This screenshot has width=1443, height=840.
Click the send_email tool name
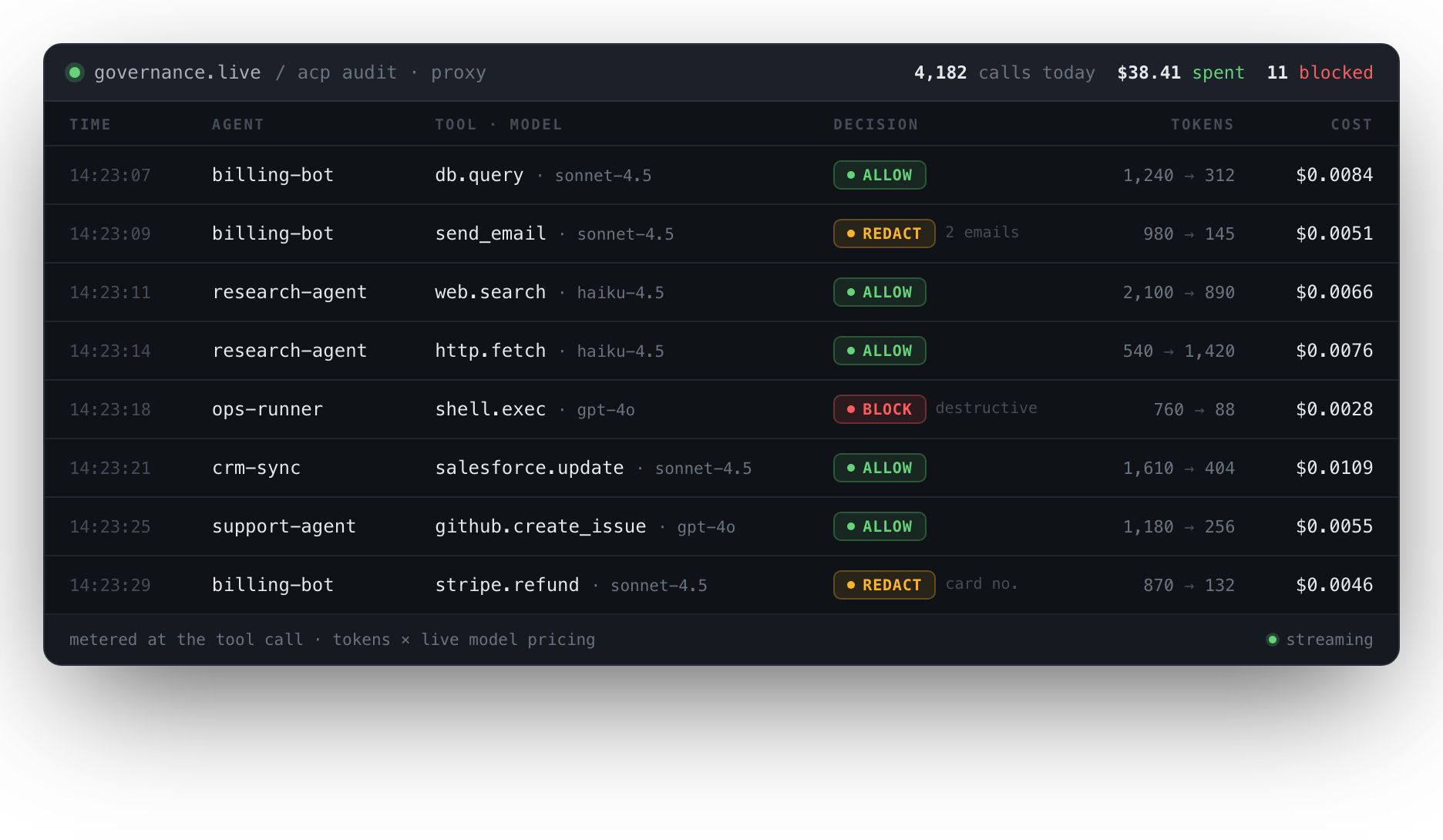(490, 234)
